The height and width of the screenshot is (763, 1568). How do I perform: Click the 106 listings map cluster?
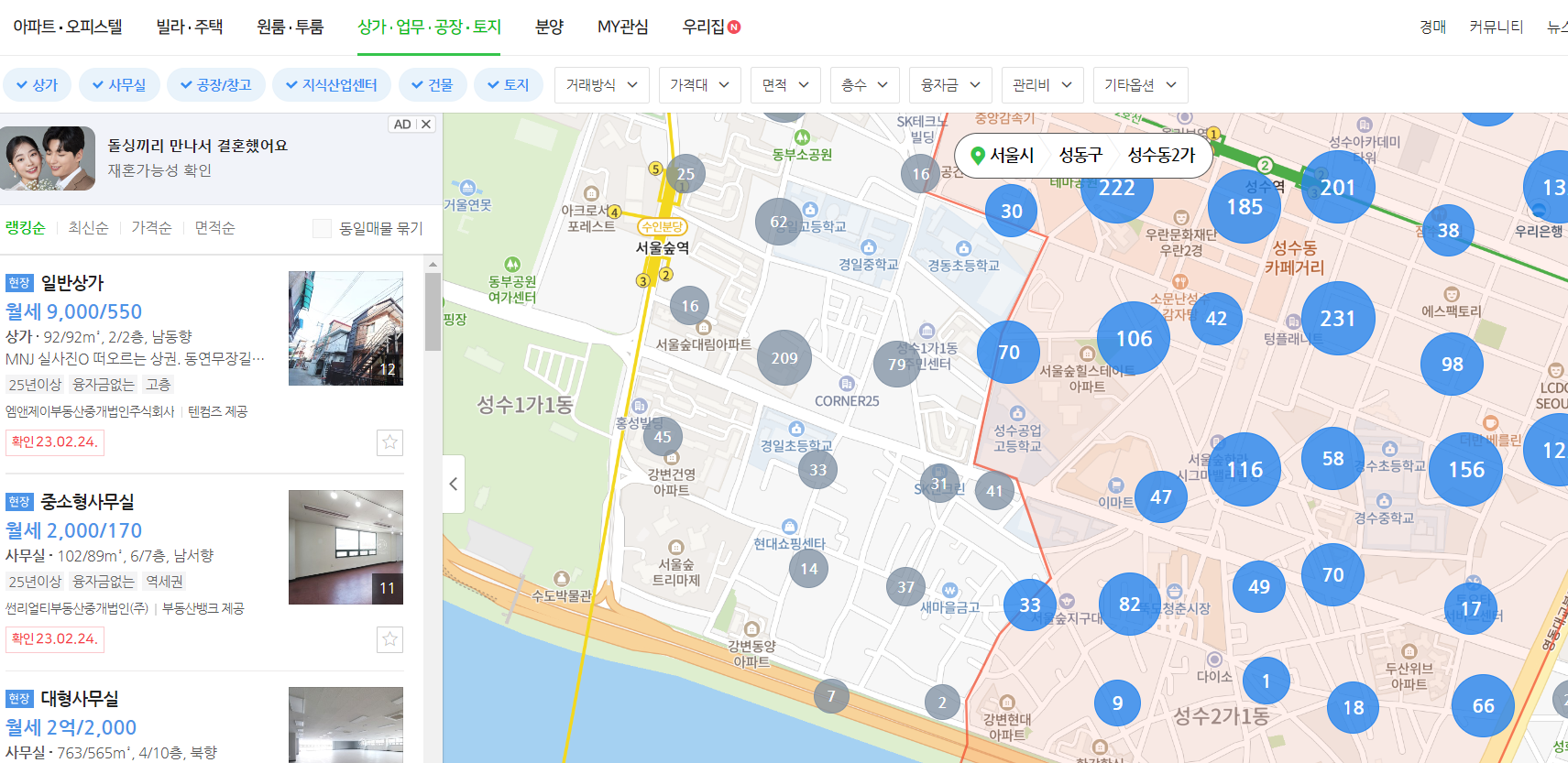coord(1135,338)
